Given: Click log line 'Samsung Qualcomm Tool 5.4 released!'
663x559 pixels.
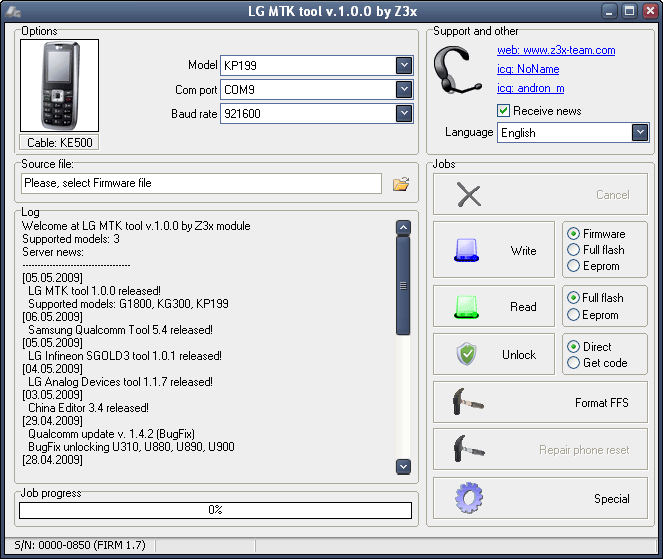Looking at the screenshot, I should [121, 330].
